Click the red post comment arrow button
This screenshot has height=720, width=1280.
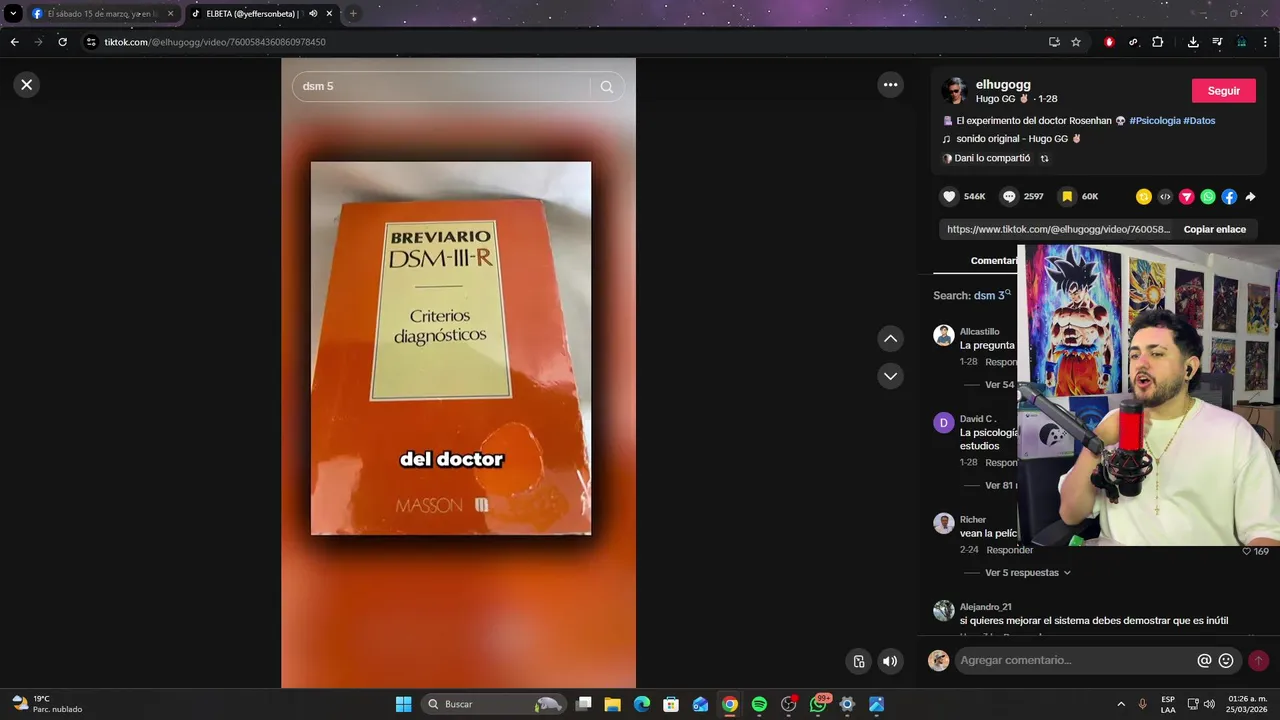coord(1258,661)
